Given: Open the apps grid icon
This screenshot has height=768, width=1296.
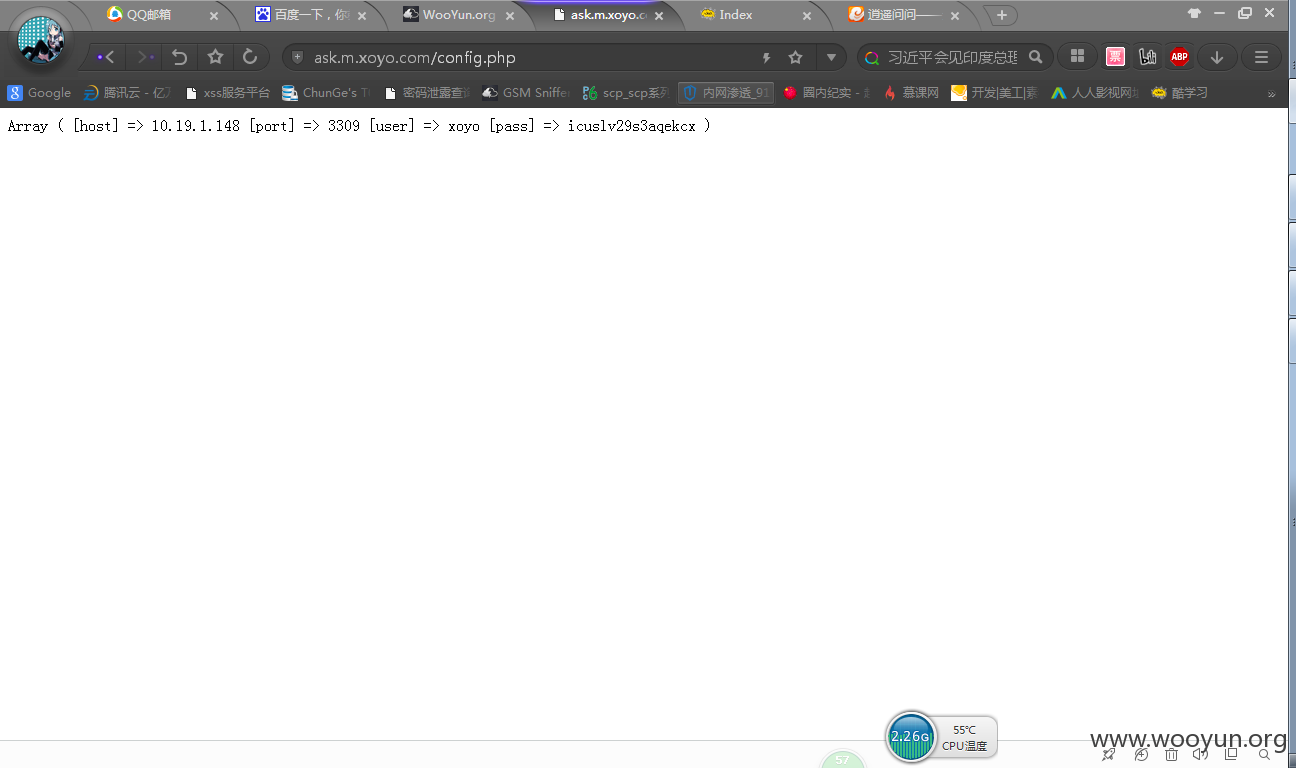Looking at the screenshot, I should [1077, 57].
